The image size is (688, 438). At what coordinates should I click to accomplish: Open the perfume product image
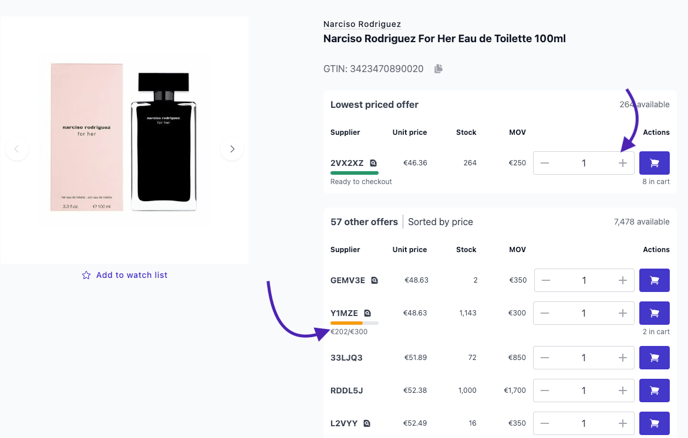(x=124, y=140)
